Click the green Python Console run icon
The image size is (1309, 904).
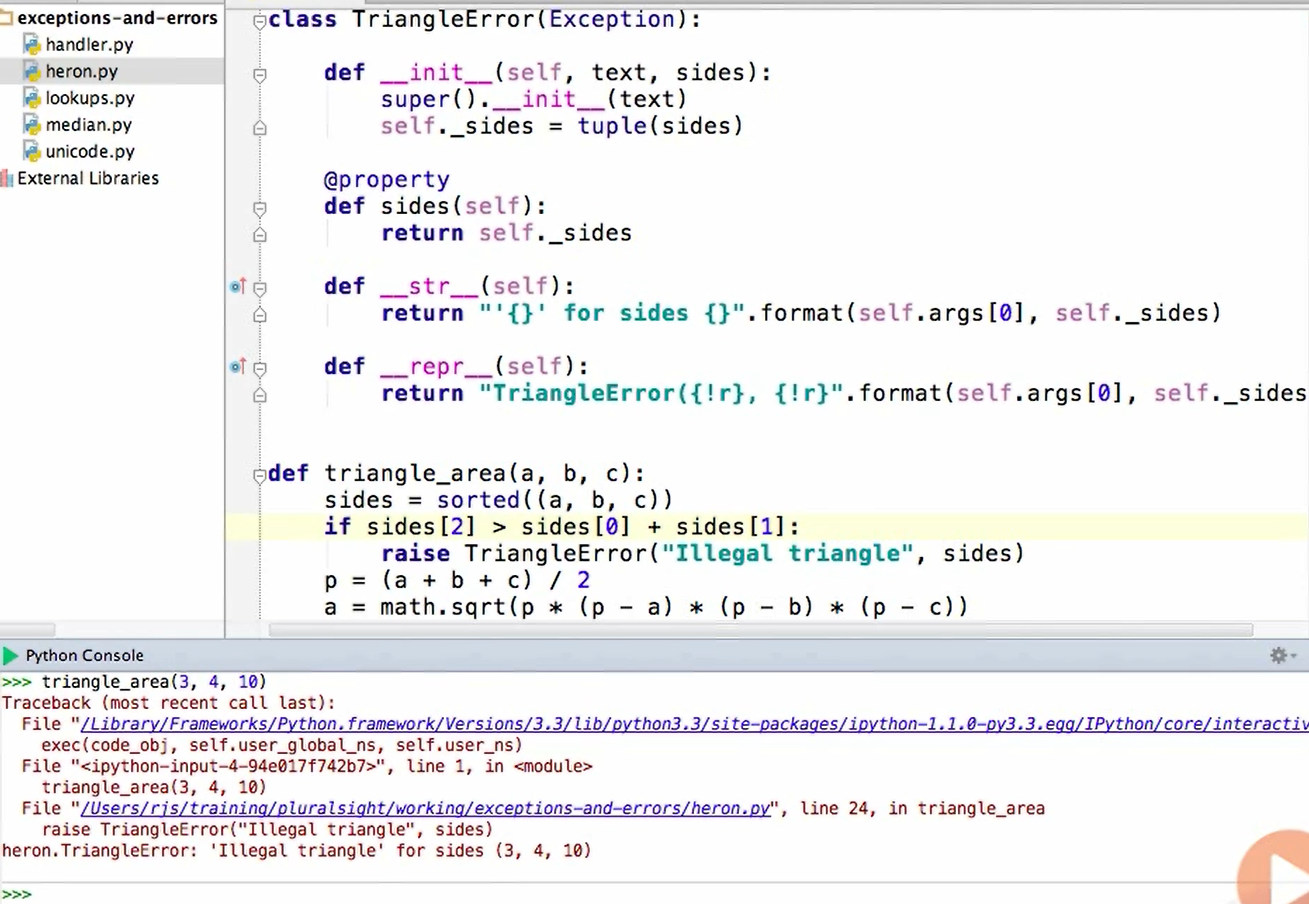[10, 656]
